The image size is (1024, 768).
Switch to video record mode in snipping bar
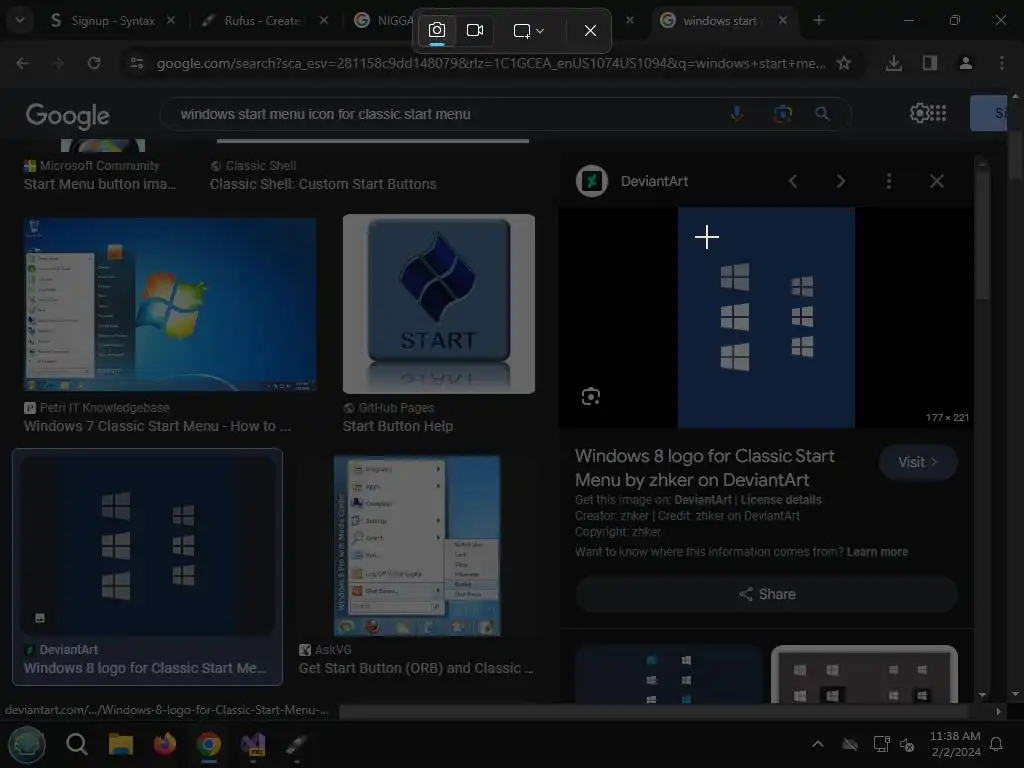pyautogui.click(x=475, y=31)
